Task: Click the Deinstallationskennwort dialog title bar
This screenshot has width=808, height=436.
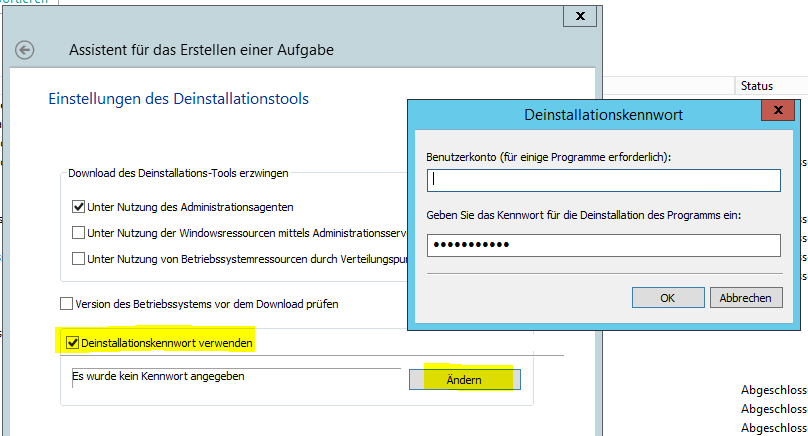Action: click(x=603, y=115)
